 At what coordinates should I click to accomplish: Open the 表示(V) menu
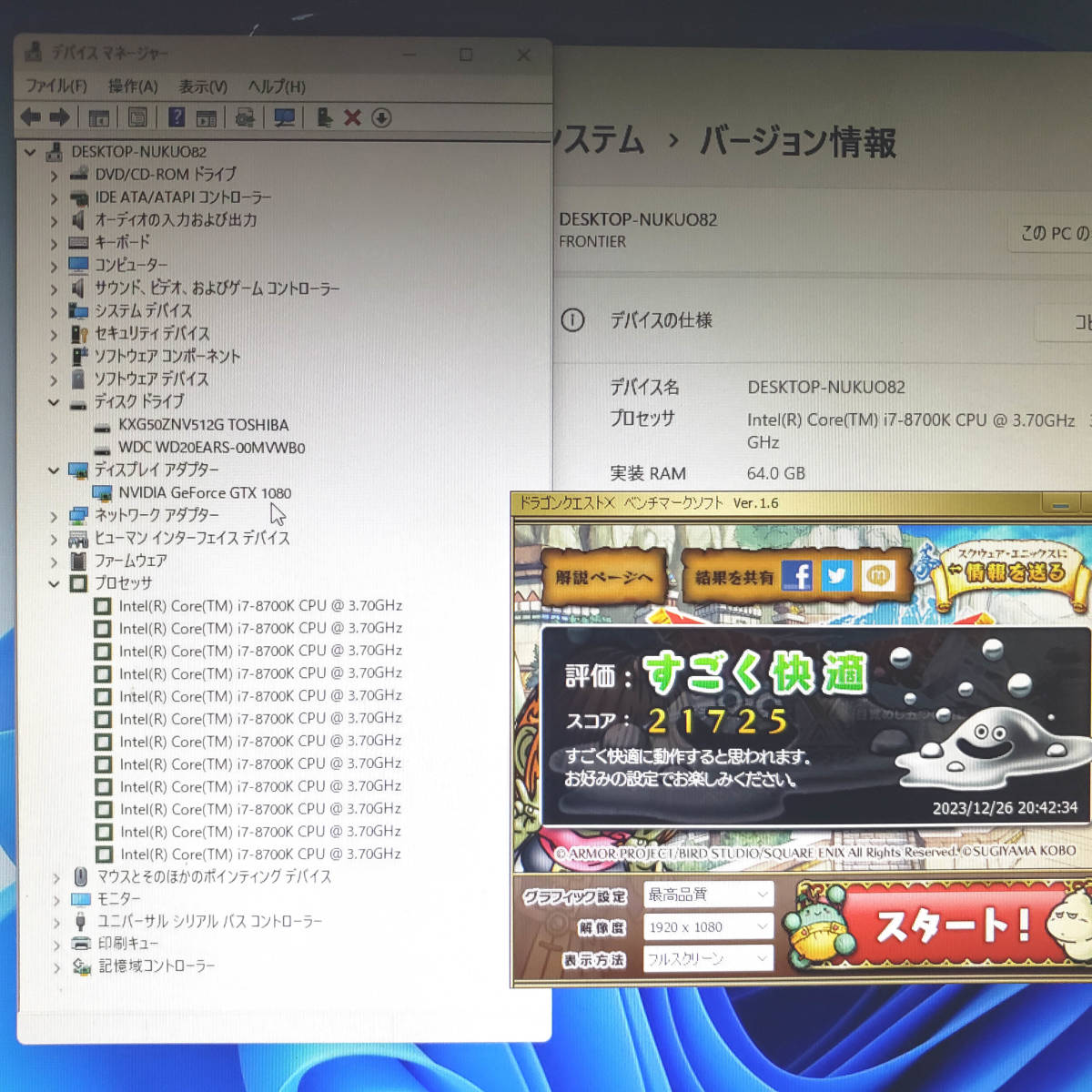click(x=202, y=86)
